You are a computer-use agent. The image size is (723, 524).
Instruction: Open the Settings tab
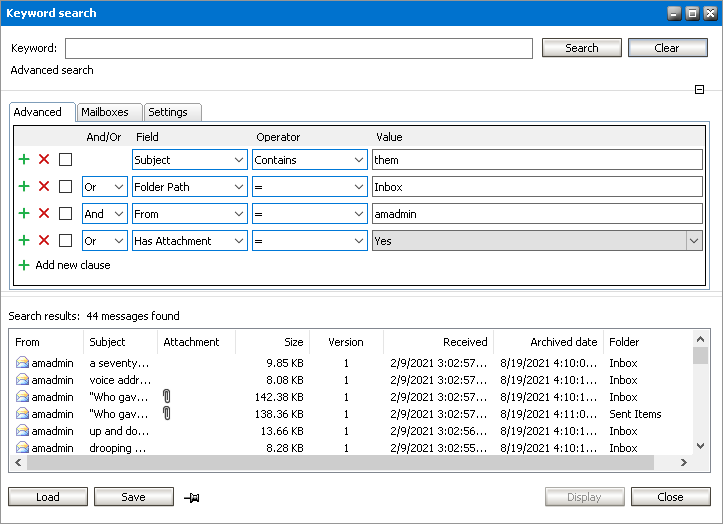(x=168, y=112)
